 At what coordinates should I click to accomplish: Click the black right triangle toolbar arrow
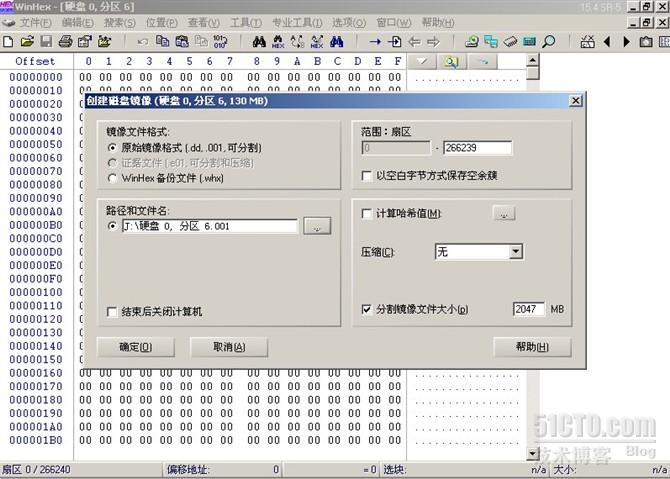(626, 41)
